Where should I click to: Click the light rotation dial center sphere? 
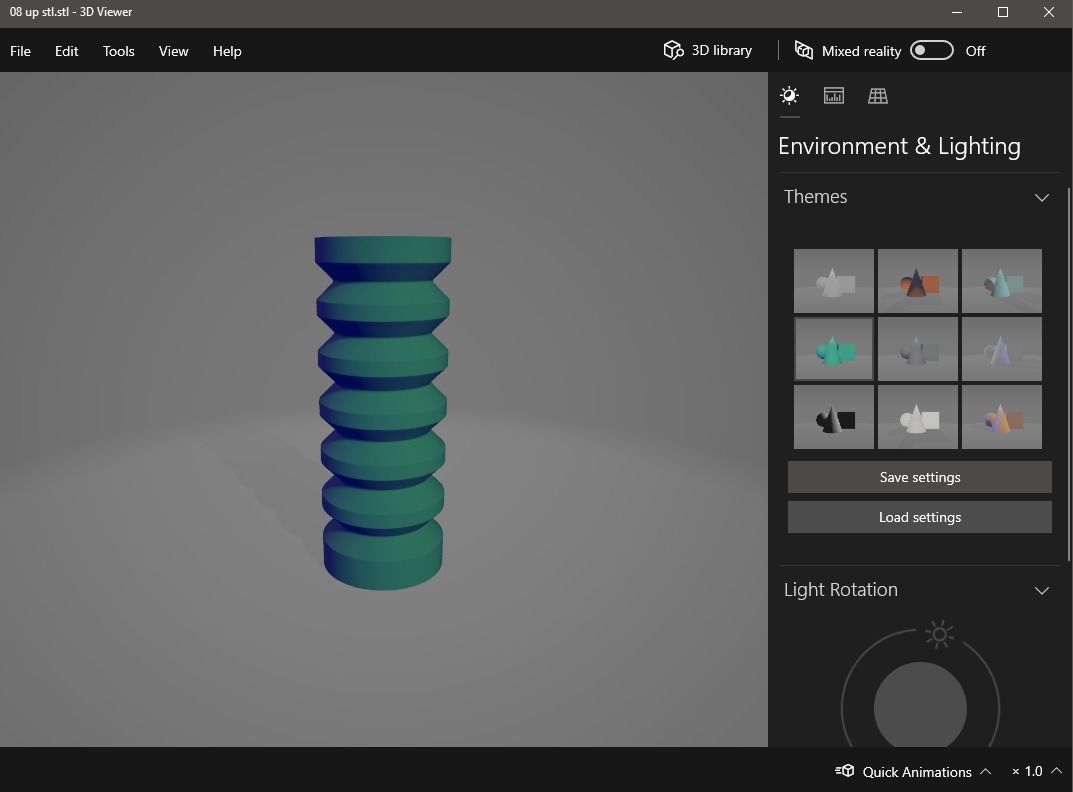[x=920, y=705]
